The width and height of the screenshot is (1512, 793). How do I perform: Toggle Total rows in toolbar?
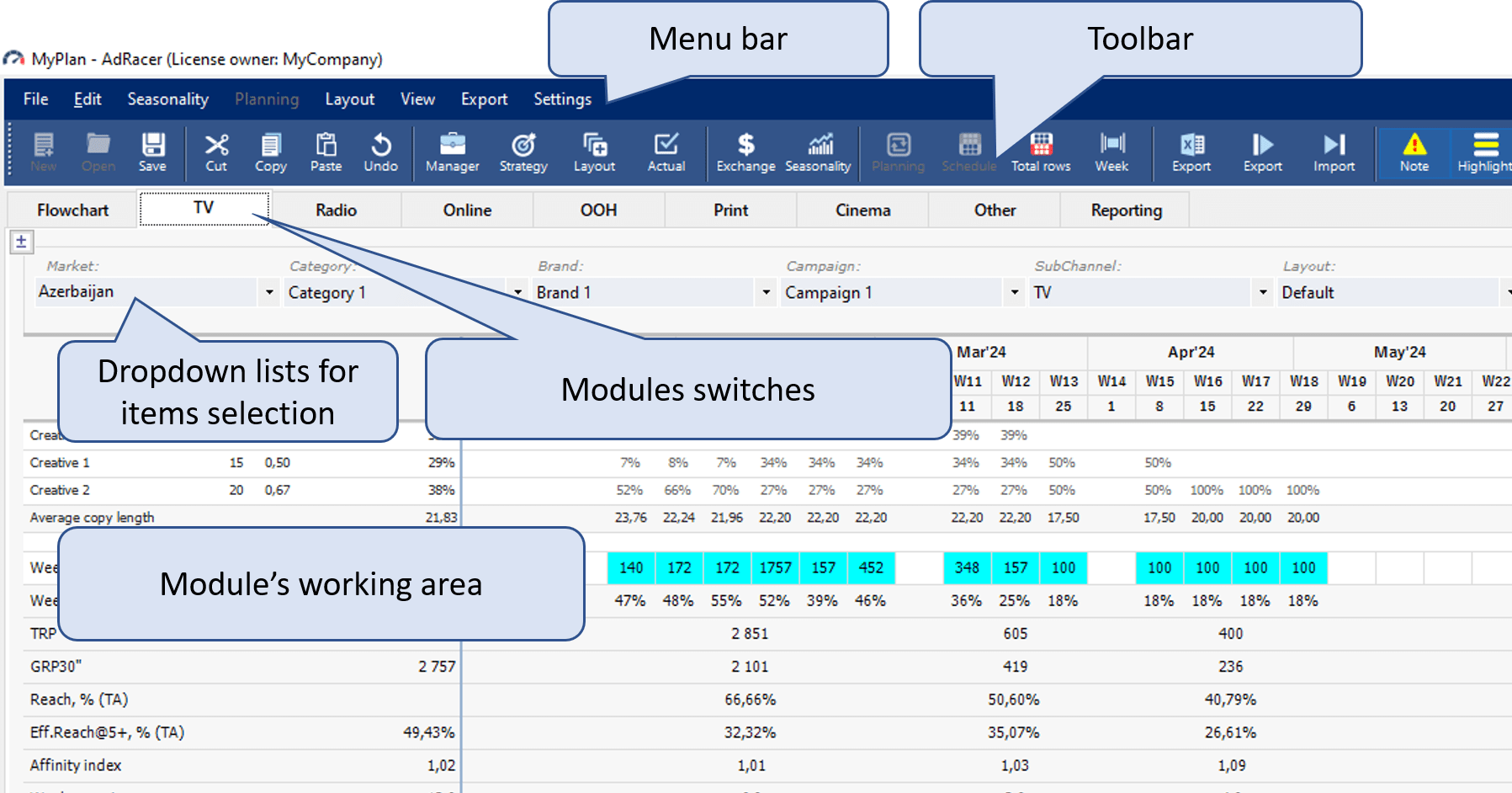(x=1041, y=152)
